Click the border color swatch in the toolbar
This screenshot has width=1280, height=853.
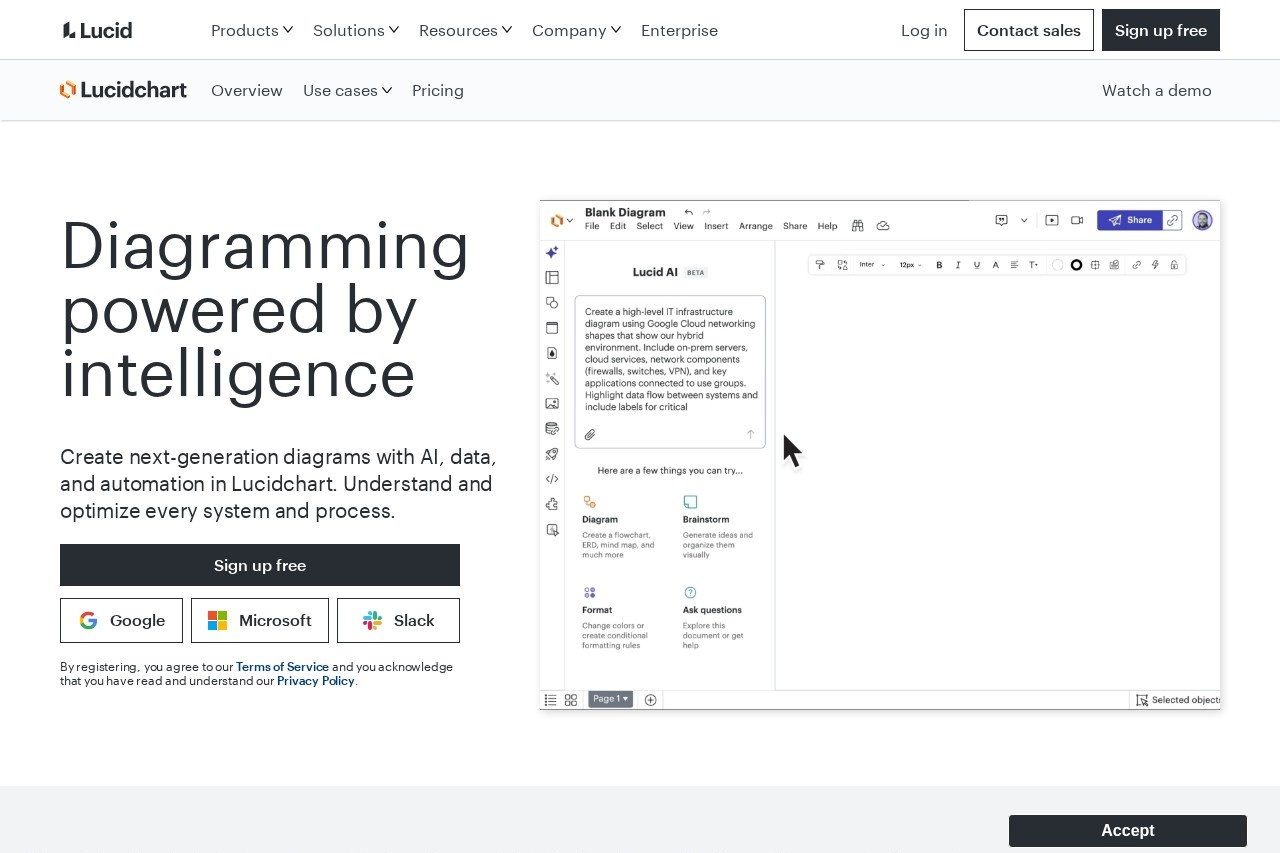1076,264
